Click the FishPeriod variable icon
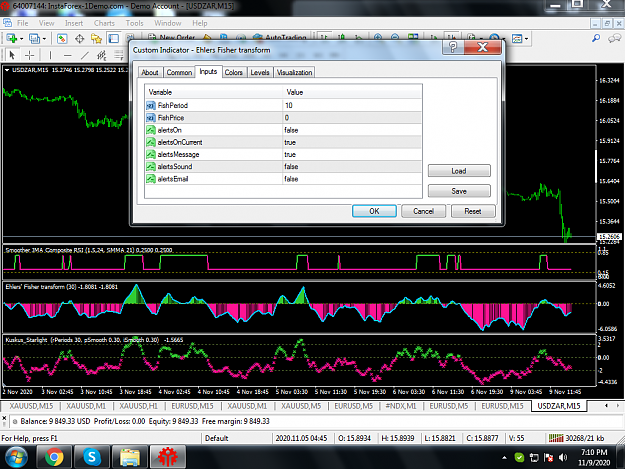The width and height of the screenshot is (625, 469). click(x=151, y=106)
